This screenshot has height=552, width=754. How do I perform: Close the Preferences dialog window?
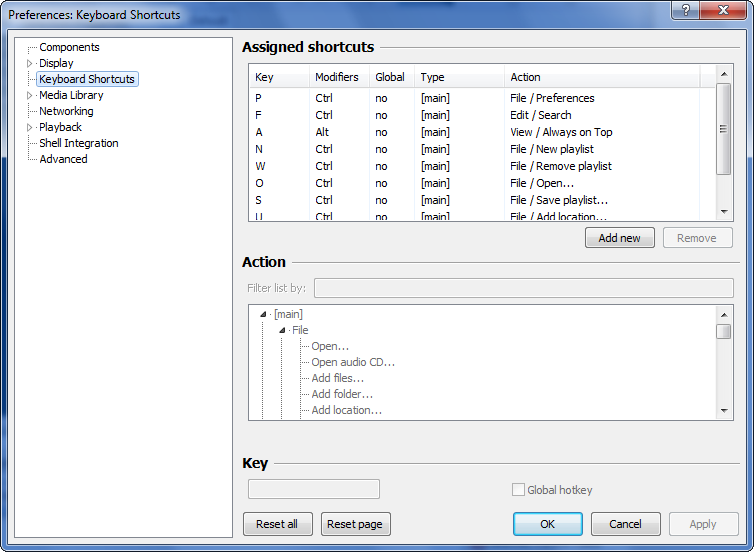point(724,9)
